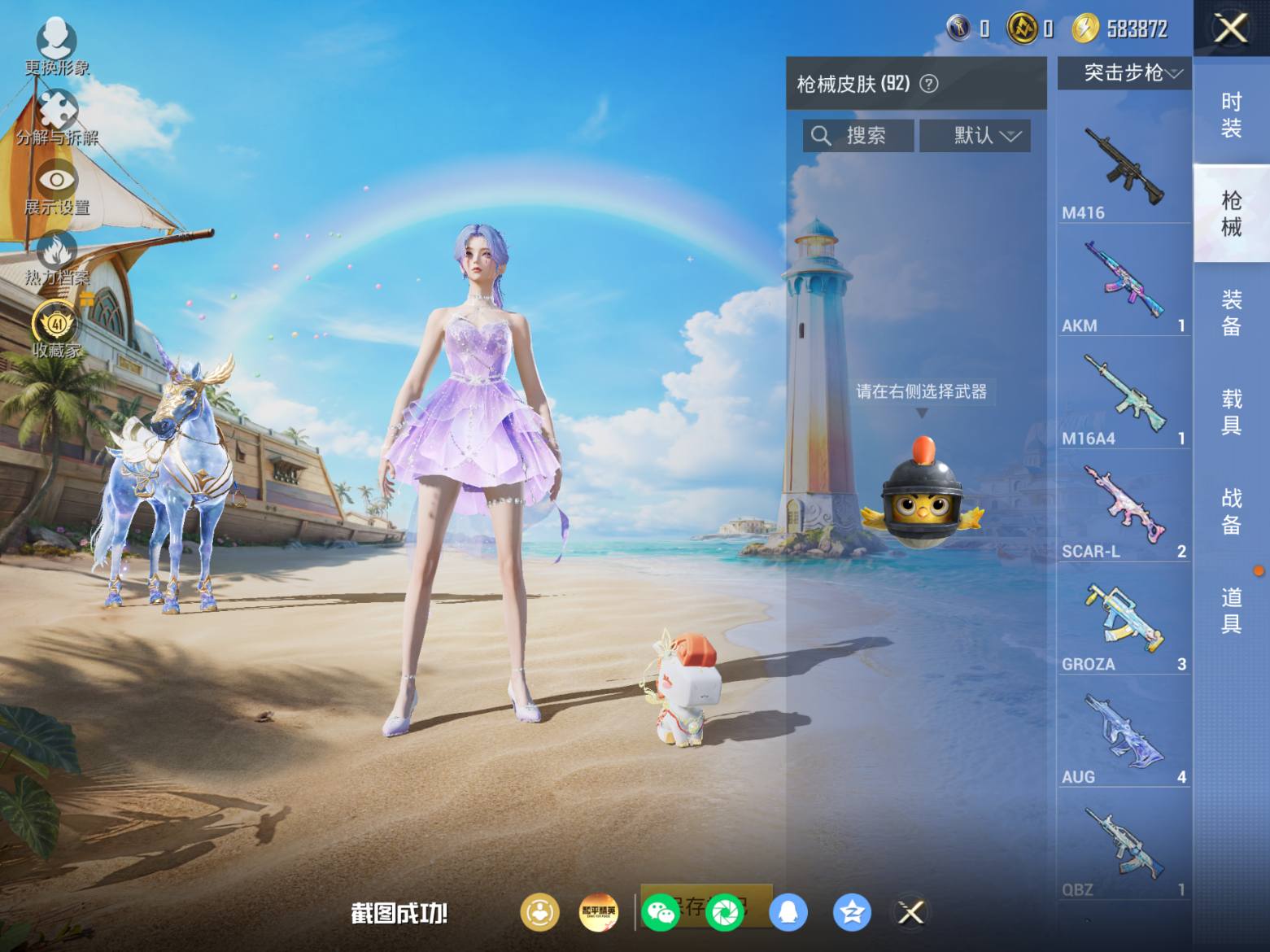This screenshot has width=1270, height=952.
Task: Select the GROZA rifle entry
Action: point(1124,620)
